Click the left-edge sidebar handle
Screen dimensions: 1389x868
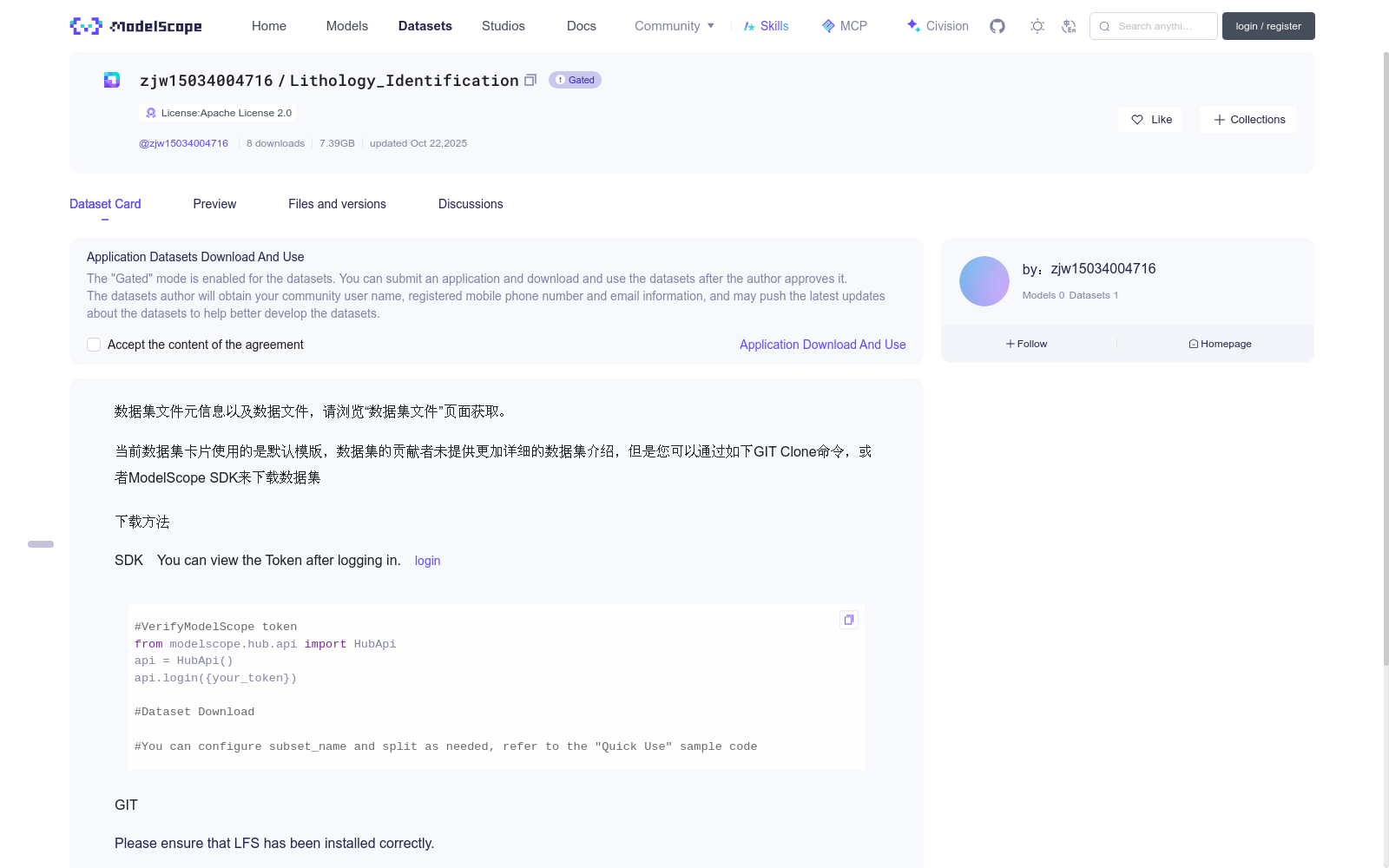(x=41, y=544)
